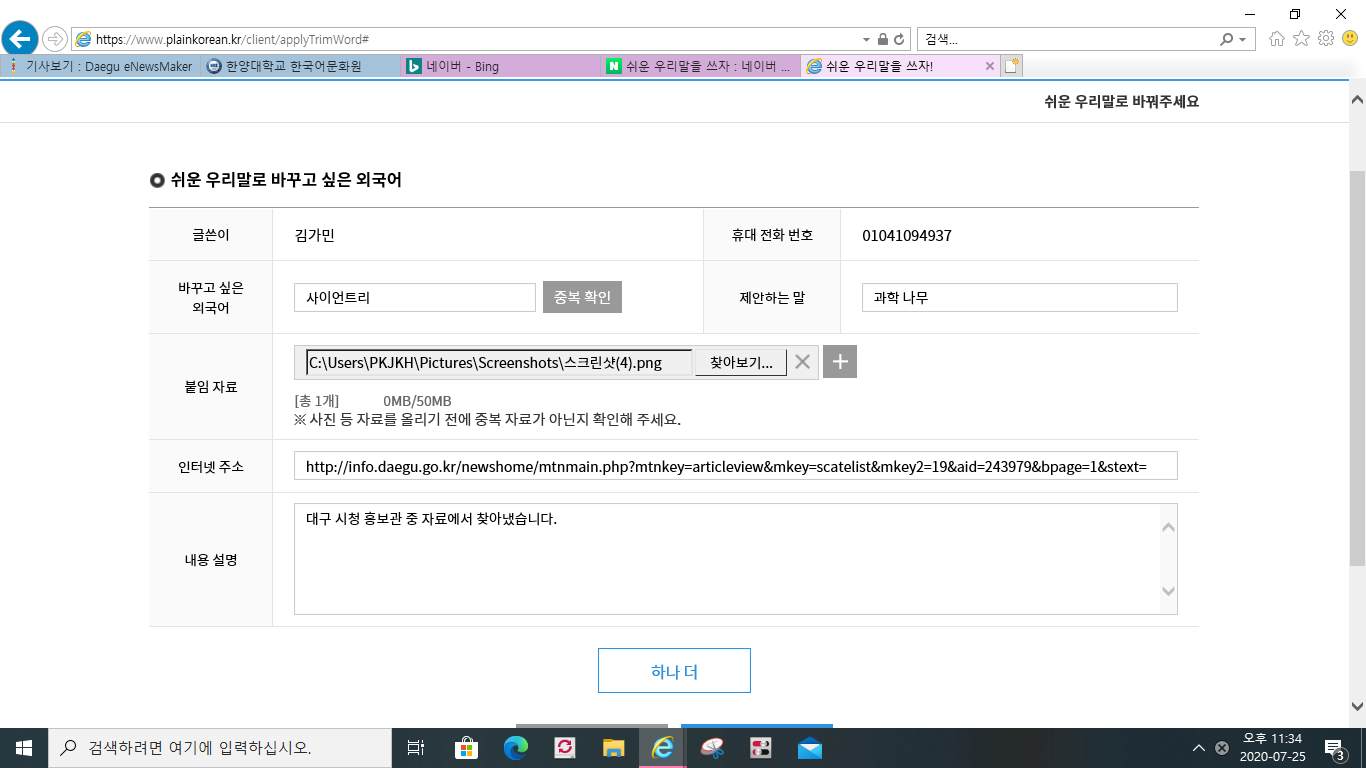Image resolution: width=1366 pixels, height=768 pixels.
Task: Open the notification center icon
Action: pyautogui.click(x=1333, y=748)
